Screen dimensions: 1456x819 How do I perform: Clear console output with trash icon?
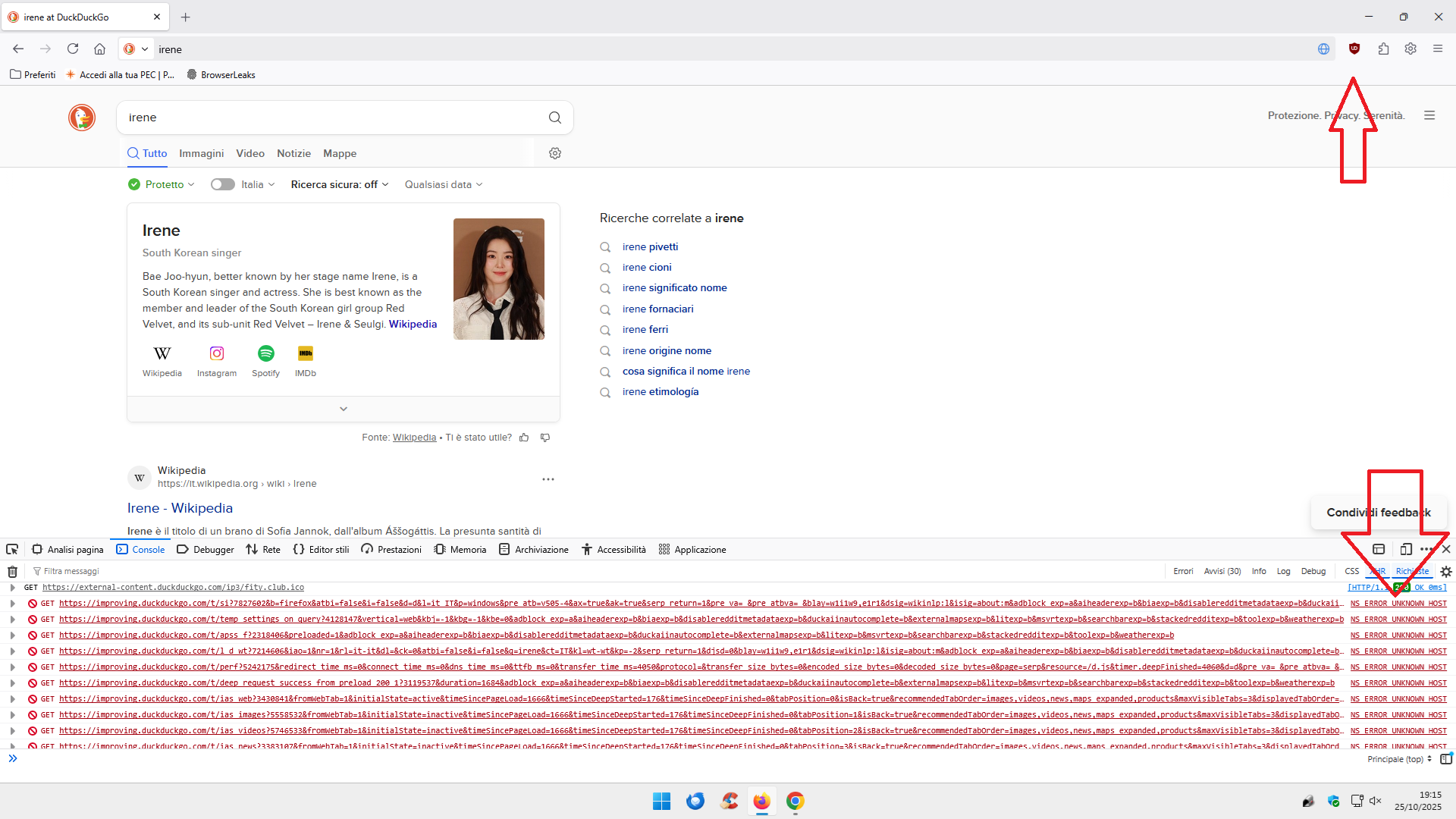[12, 571]
